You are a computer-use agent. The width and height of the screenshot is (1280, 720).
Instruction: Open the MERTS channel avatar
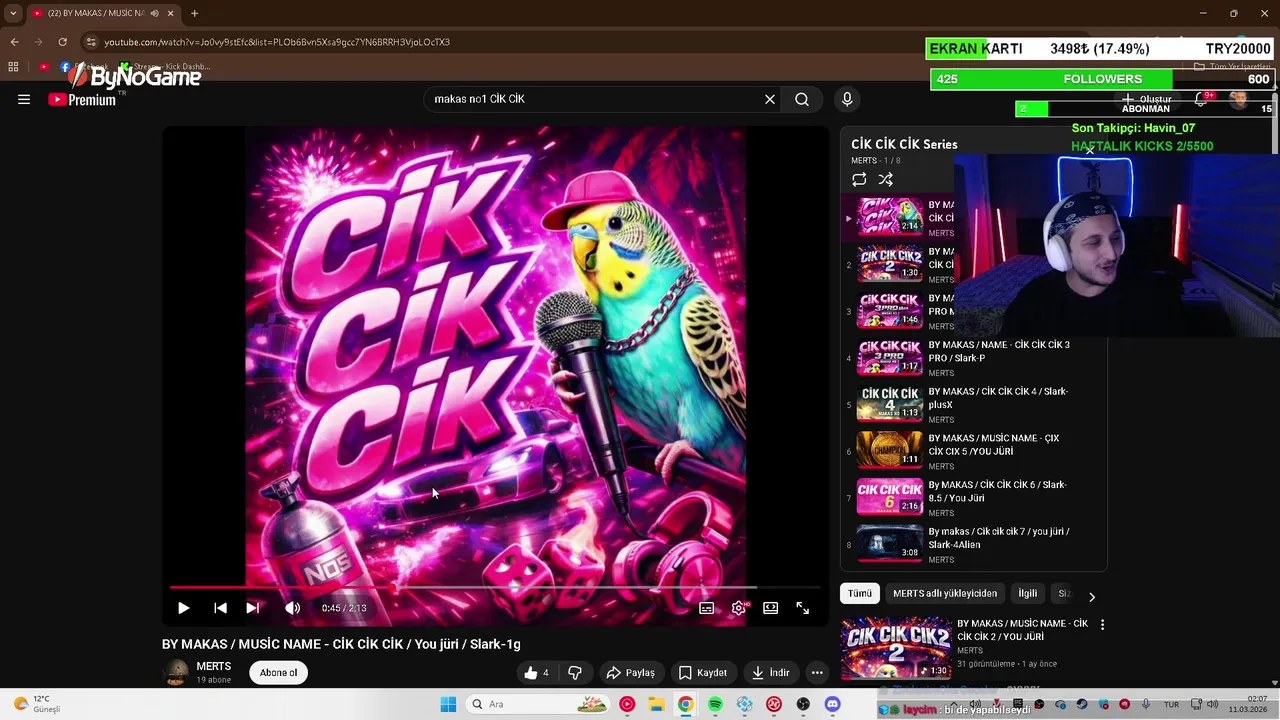coord(176,672)
